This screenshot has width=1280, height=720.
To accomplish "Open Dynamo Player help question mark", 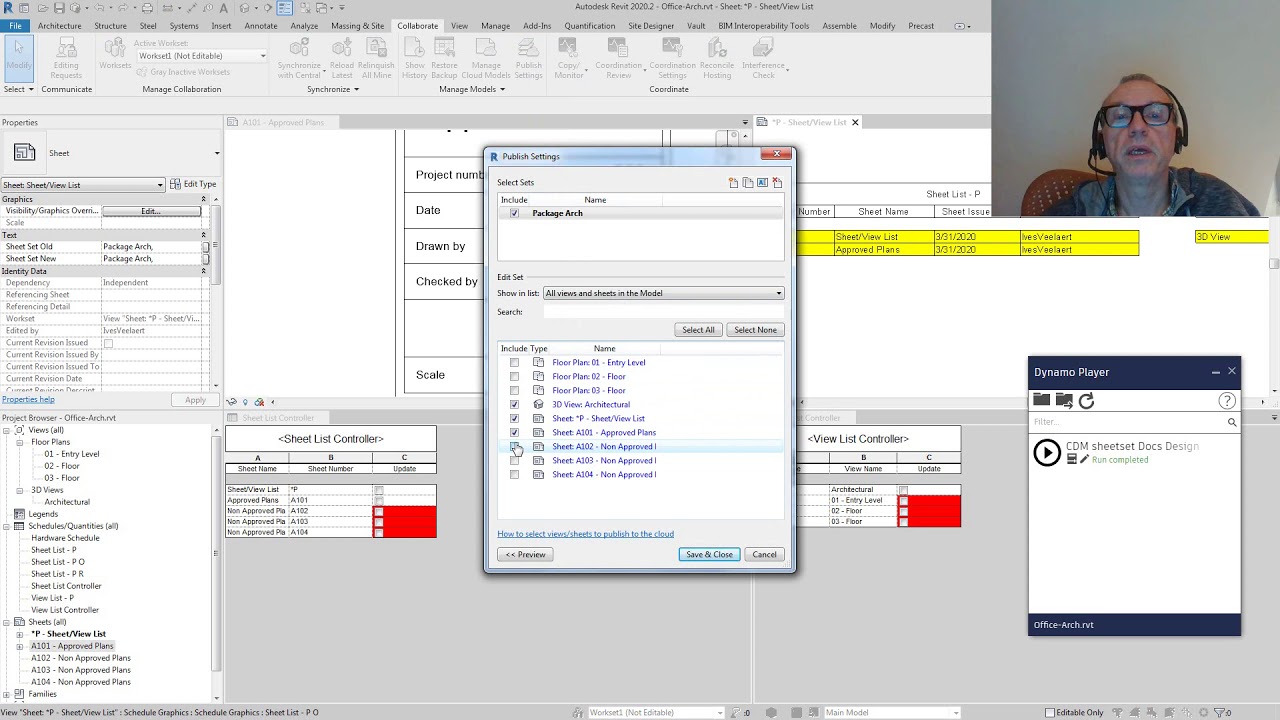I will point(1227,401).
